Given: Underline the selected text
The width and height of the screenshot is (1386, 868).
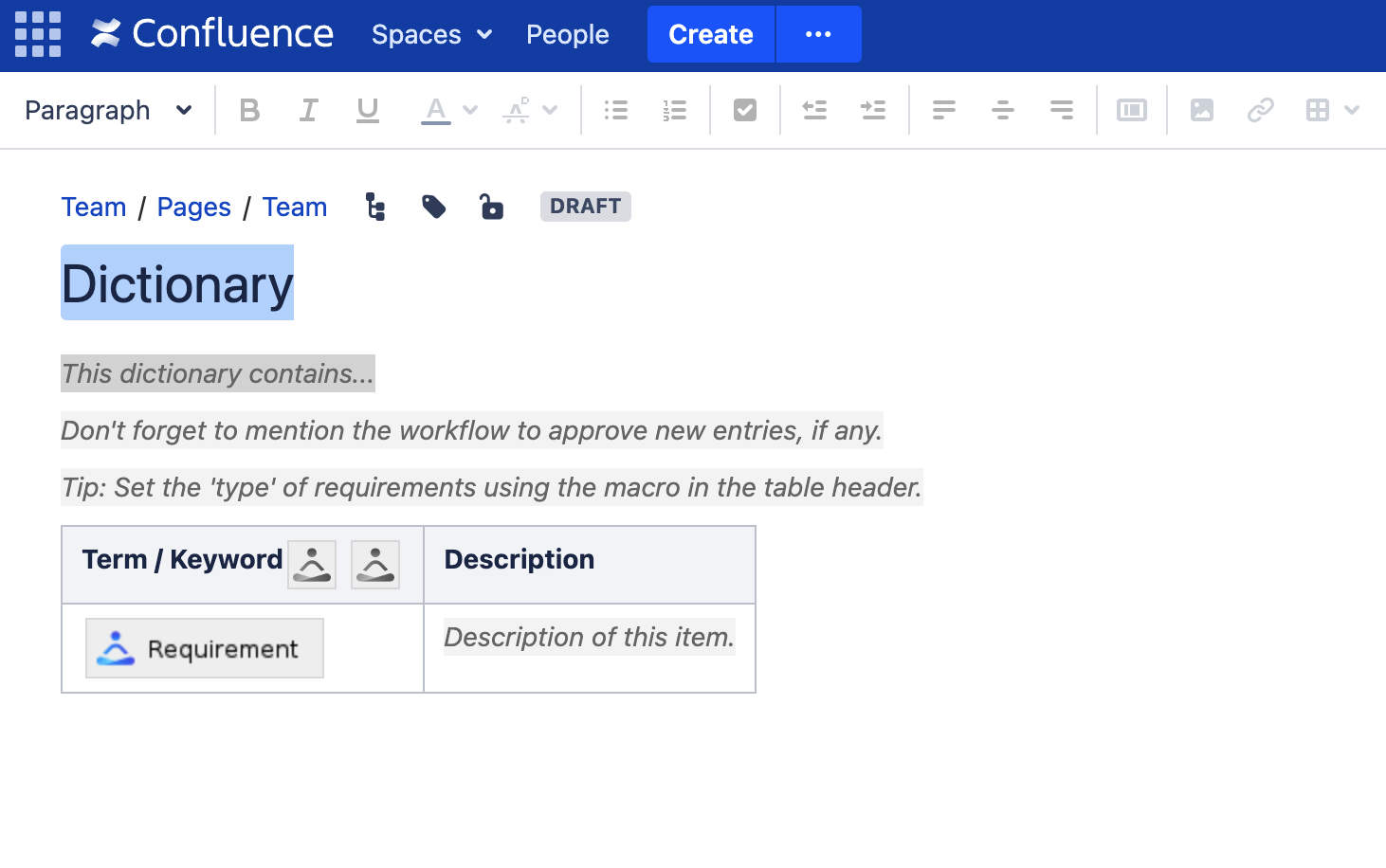Looking at the screenshot, I should click(367, 110).
